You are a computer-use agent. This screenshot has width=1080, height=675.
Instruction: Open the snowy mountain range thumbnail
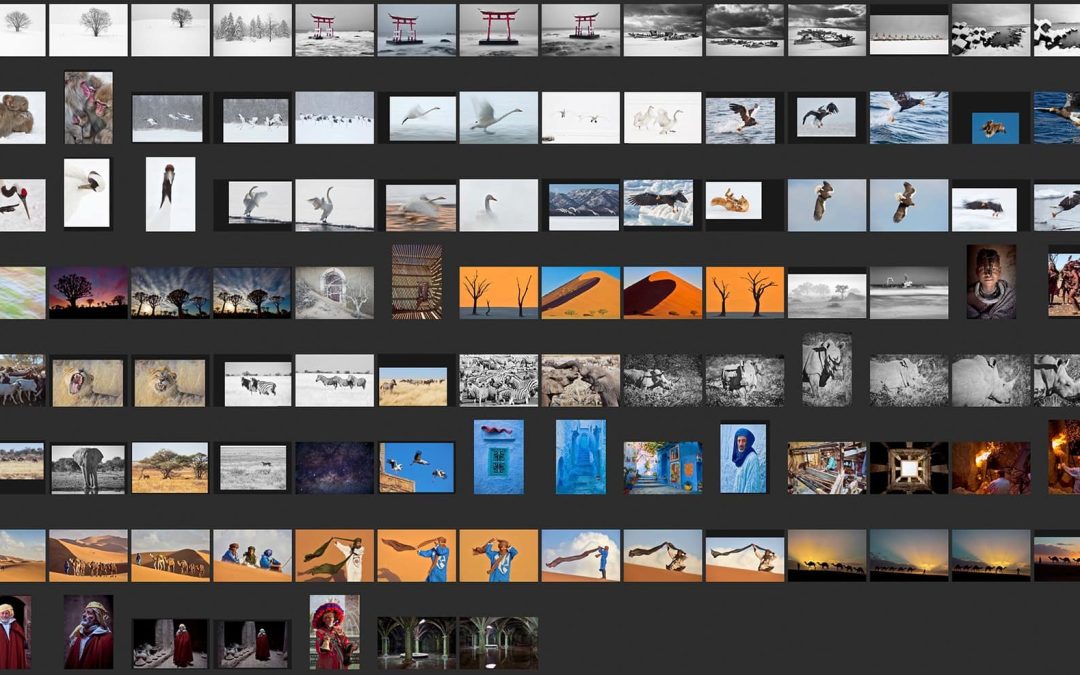(x=584, y=203)
